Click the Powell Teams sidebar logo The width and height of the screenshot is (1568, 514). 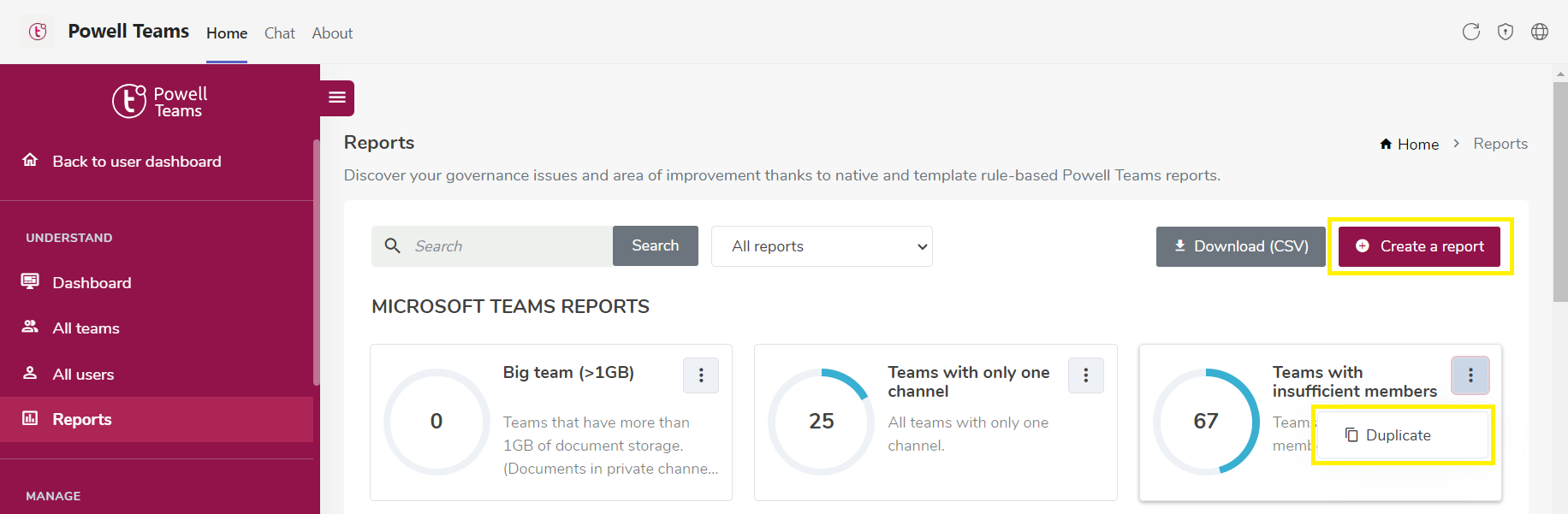click(160, 101)
